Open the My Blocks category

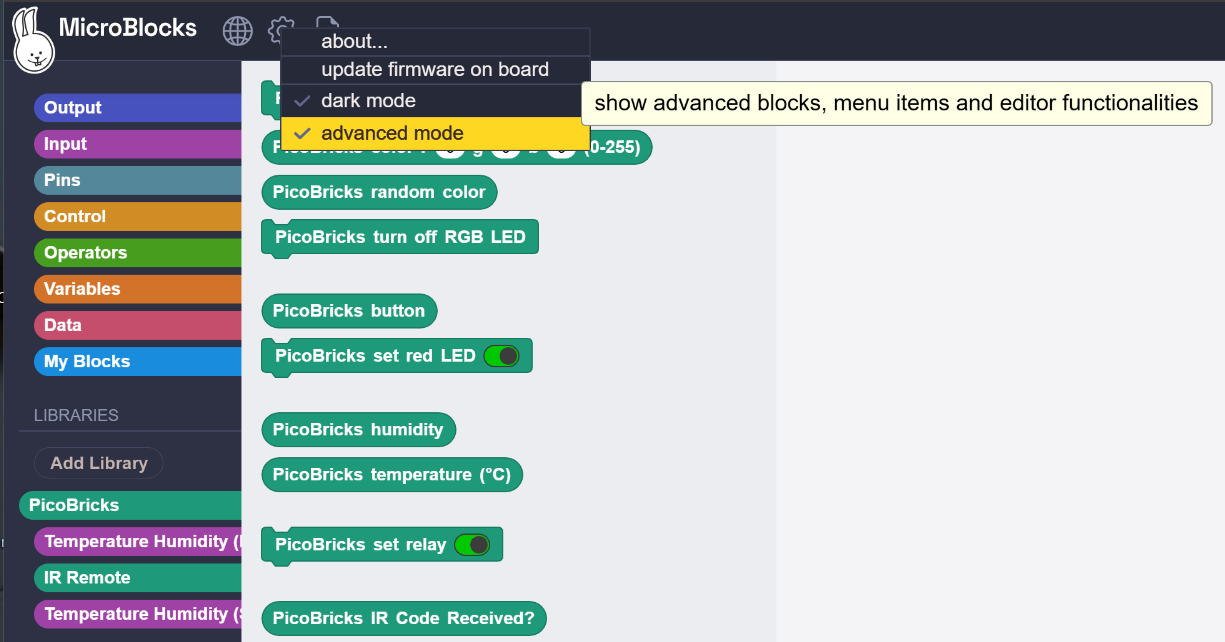tap(138, 361)
